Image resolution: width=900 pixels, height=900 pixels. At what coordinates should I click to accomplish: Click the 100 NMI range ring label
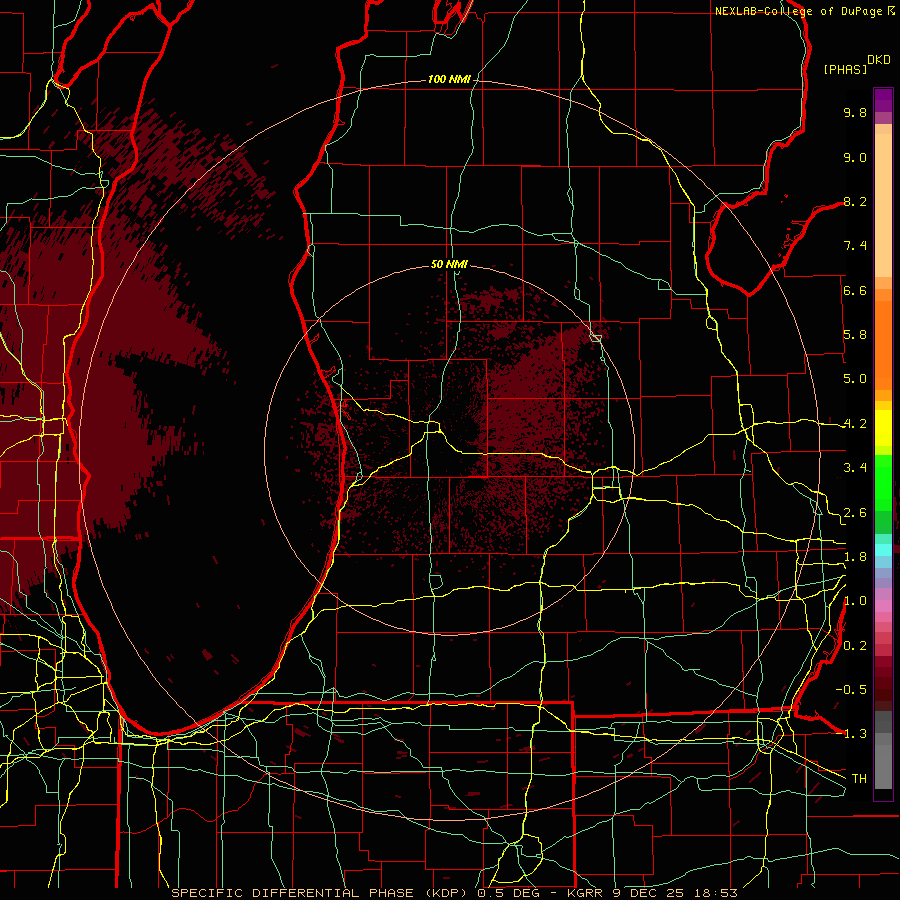449,79
